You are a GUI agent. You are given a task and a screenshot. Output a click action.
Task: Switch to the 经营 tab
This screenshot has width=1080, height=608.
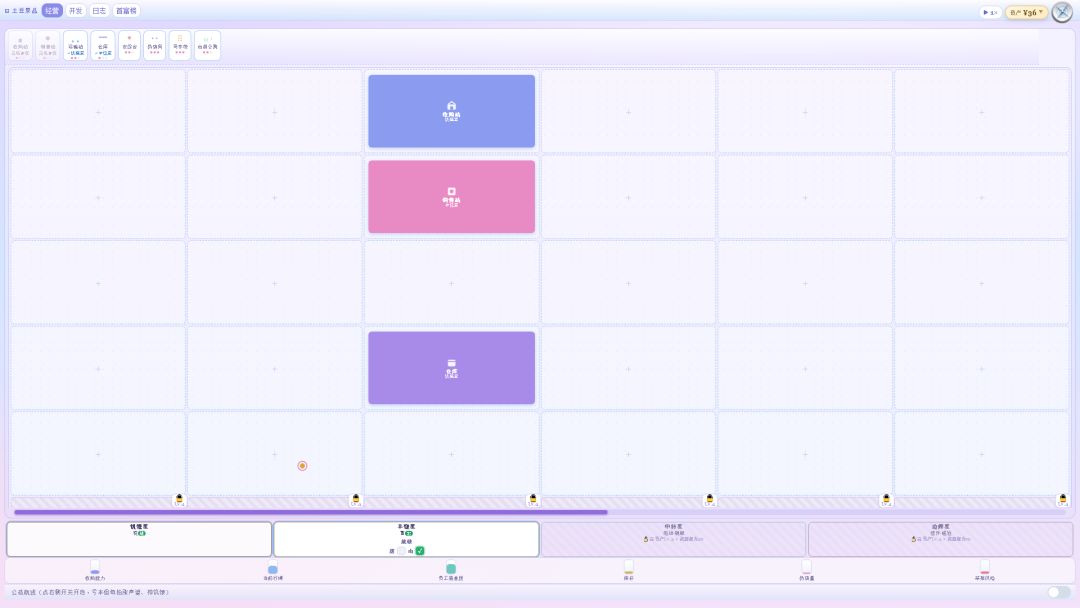pos(52,11)
